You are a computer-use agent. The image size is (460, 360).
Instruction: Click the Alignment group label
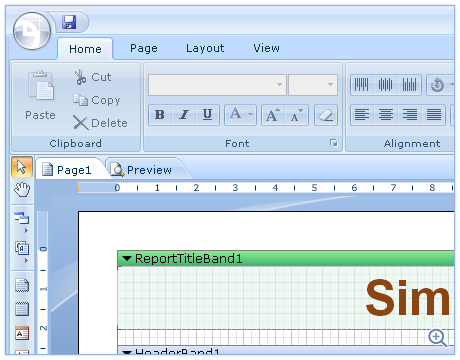[x=412, y=143]
